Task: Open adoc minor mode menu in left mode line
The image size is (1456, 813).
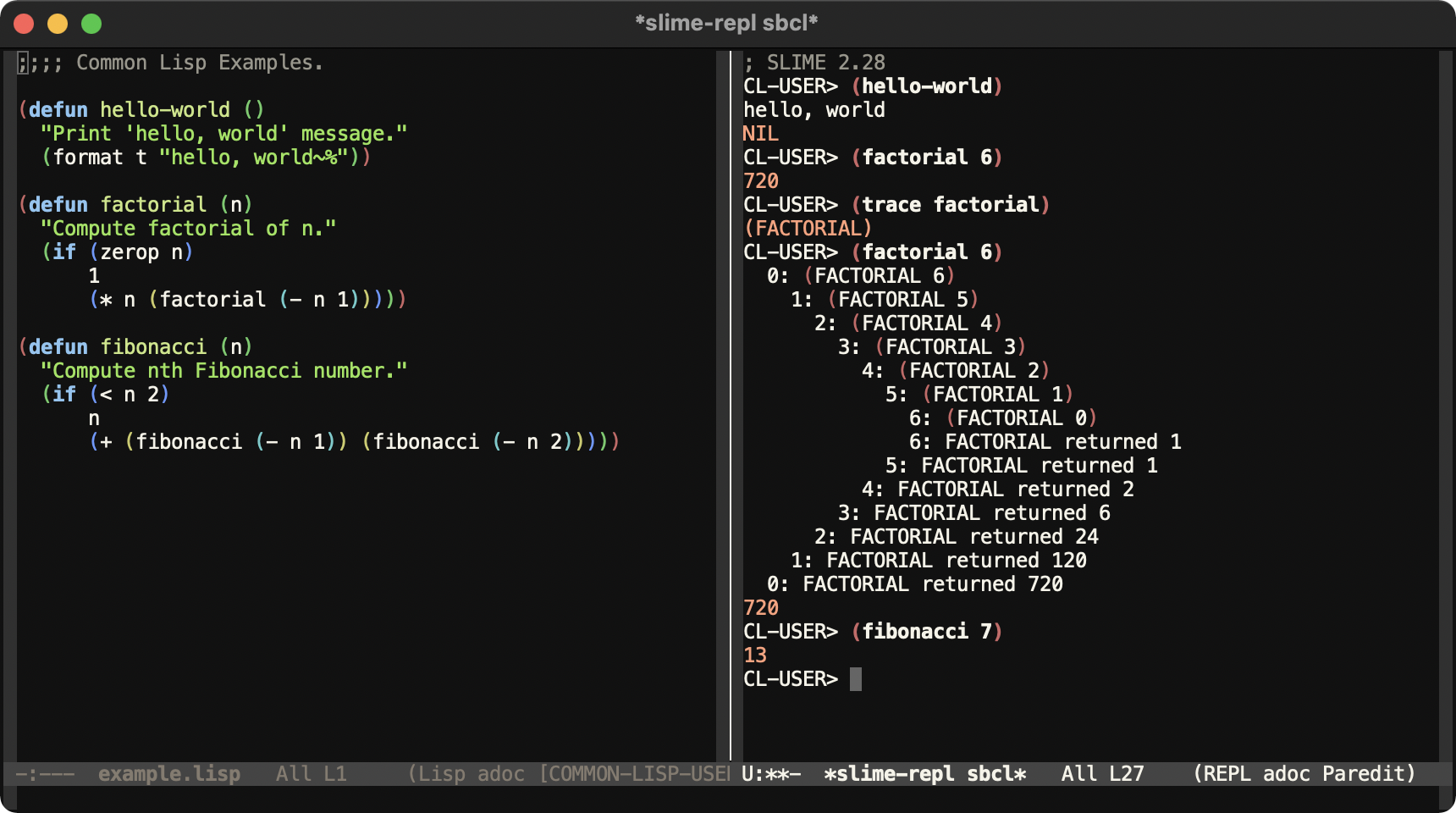Action: click(500, 774)
